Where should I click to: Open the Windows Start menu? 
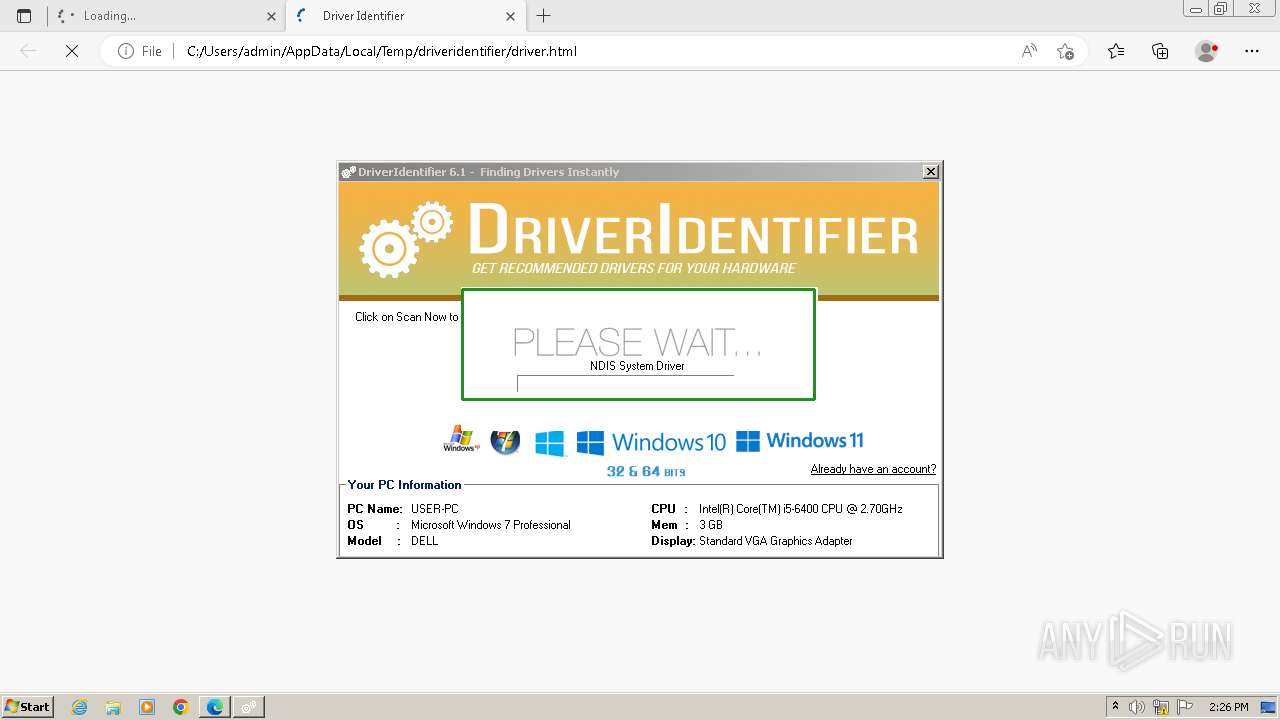[27, 706]
